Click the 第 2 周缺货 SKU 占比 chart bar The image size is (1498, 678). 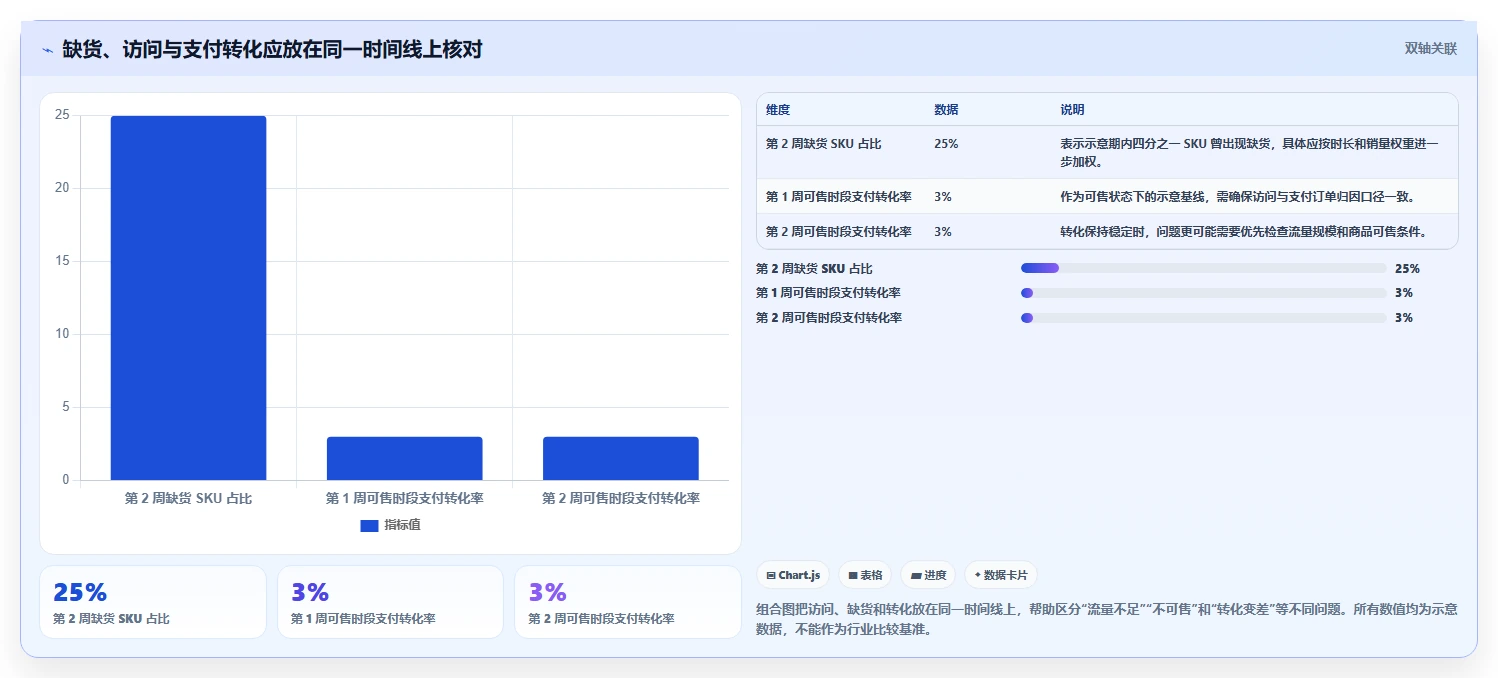(x=188, y=298)
